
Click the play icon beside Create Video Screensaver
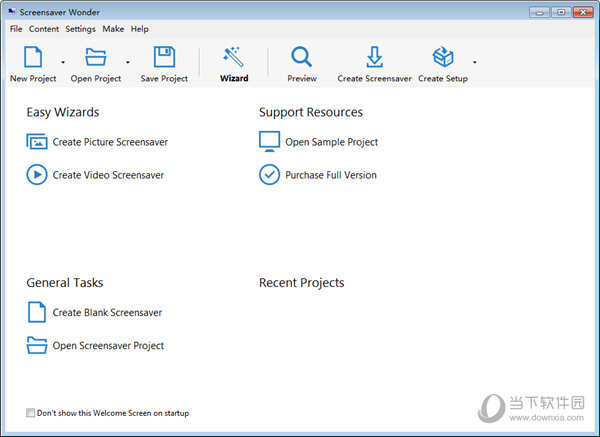click(37, 175)
